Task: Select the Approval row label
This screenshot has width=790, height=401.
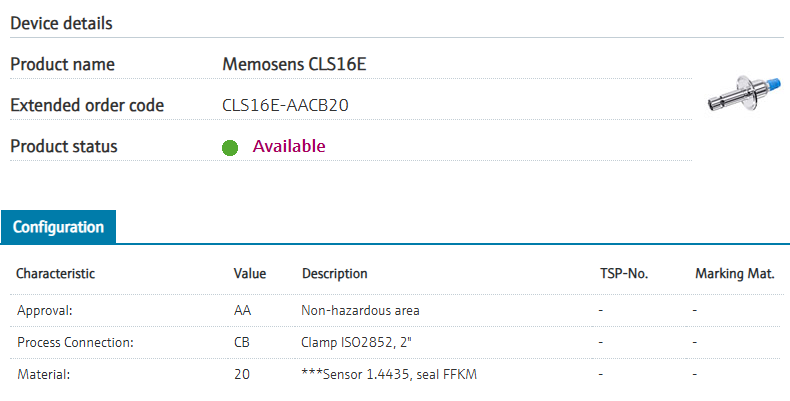Action: coord(45,310)
